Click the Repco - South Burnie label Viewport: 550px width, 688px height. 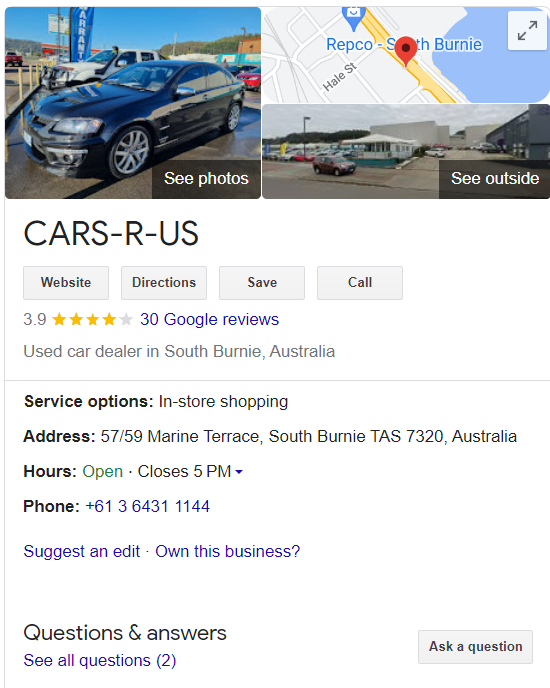point(404,44)
